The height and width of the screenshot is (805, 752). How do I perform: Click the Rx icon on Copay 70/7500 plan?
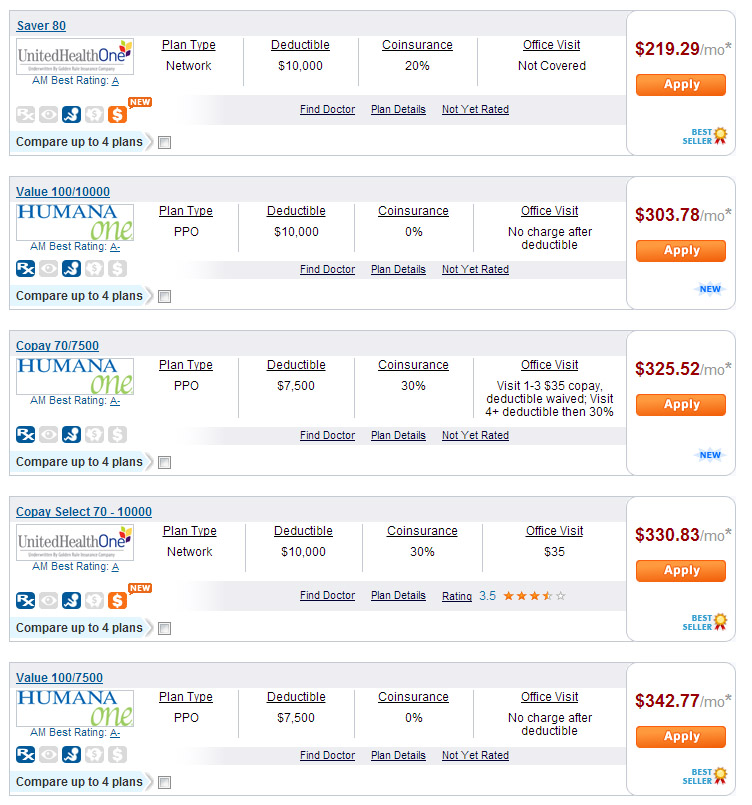pyautogui.click(x=26, y=434)
